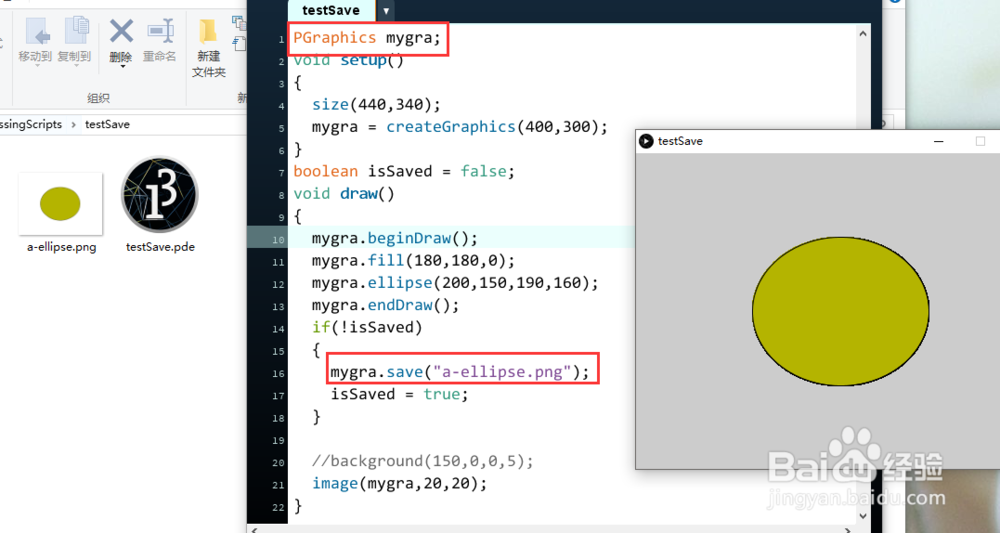Click the Processing icon in testSave sketch window title

(x=646, y=141)
